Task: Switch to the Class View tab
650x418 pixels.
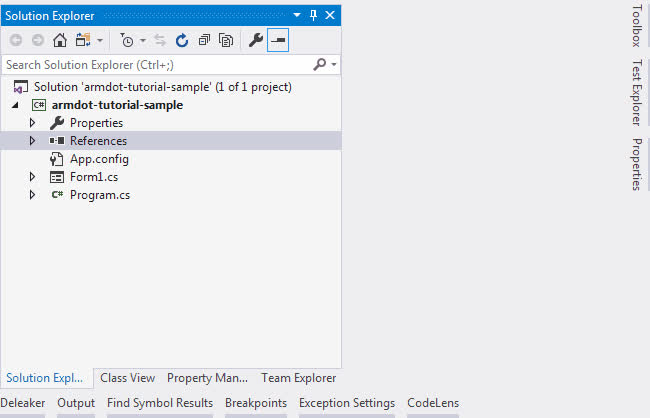Action: (127, 378)
